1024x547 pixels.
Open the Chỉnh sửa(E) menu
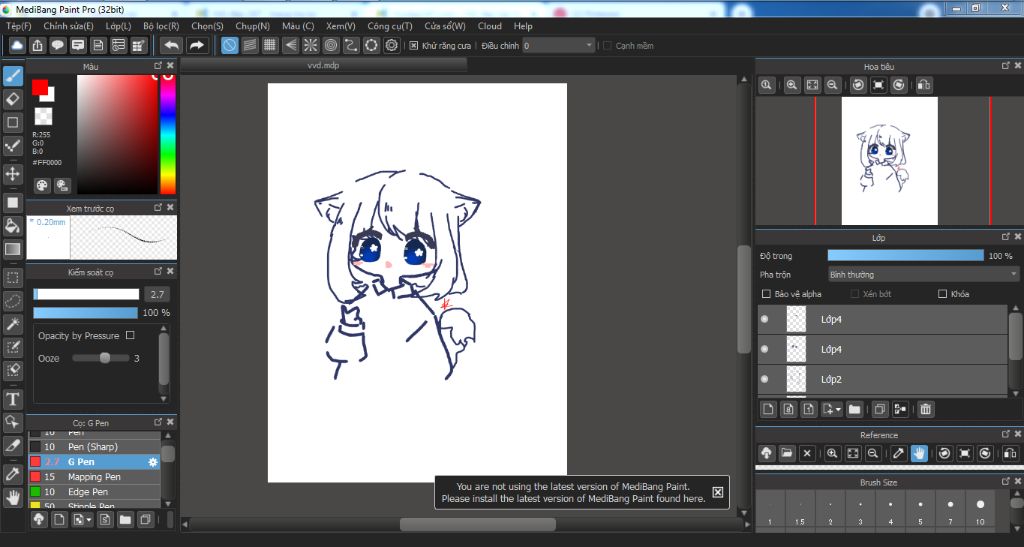(69, 26)
